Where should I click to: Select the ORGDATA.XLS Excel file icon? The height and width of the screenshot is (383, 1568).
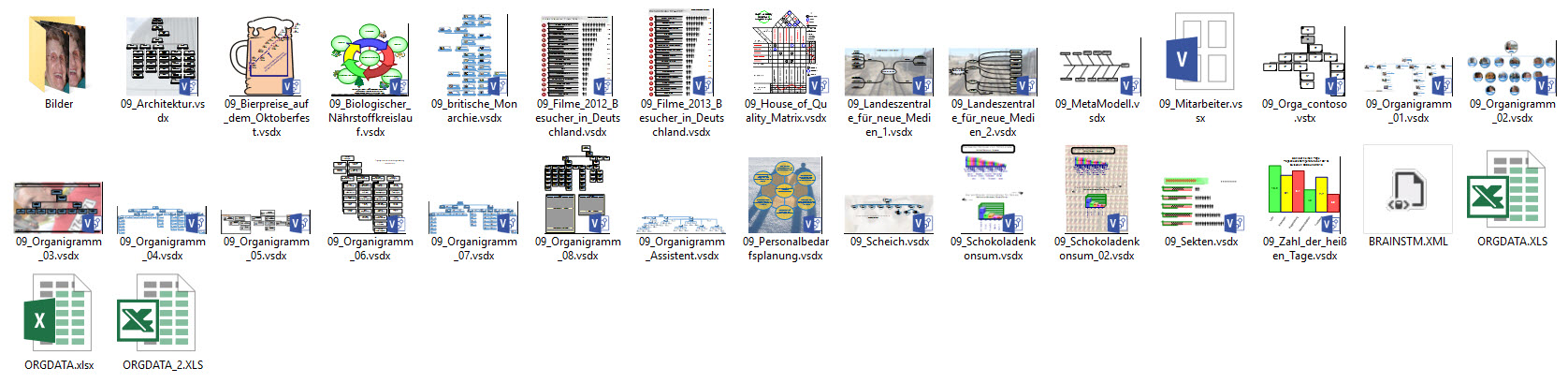pyautogui.click(x=1512, y=190)
